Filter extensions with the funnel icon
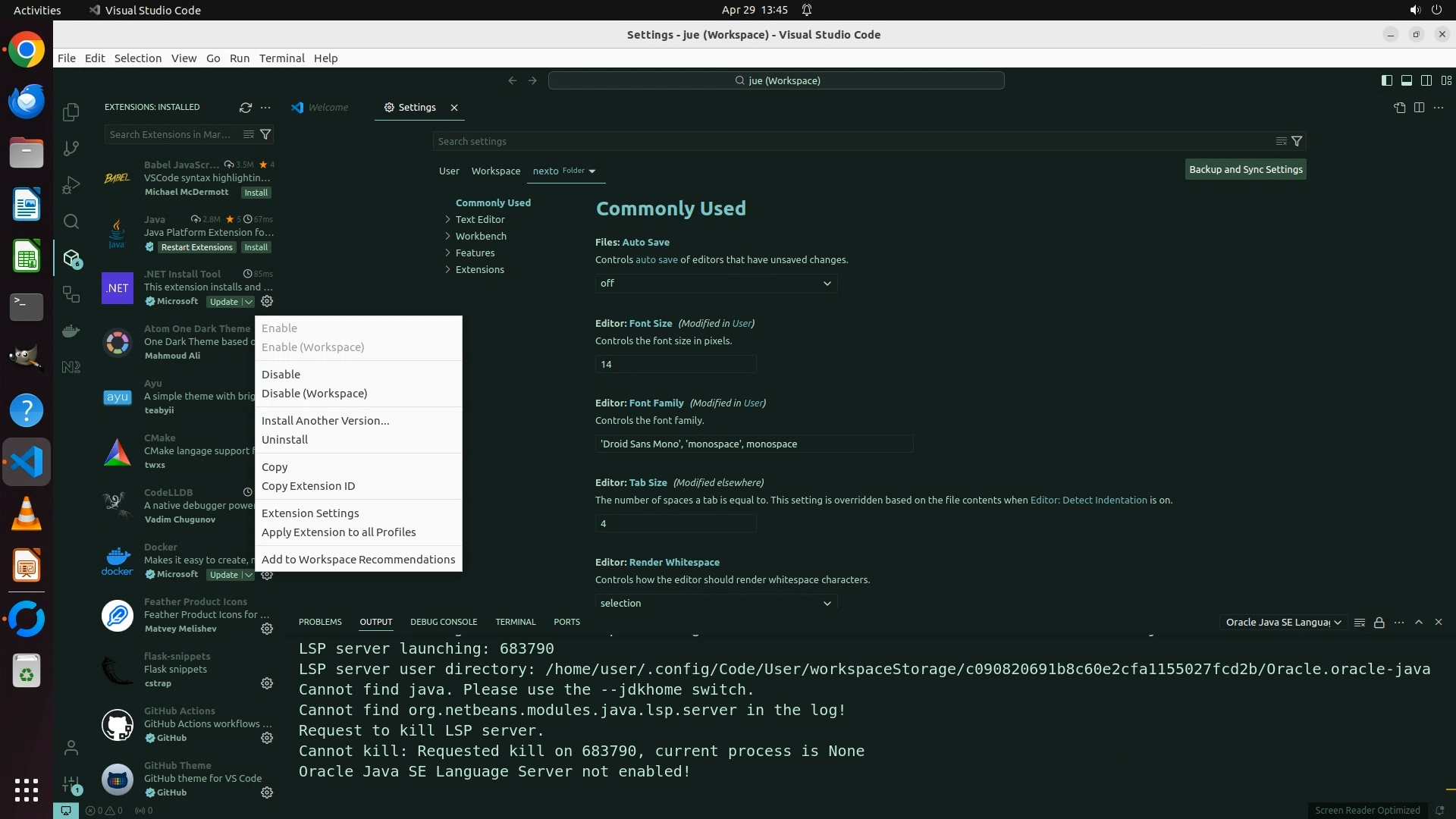The width and height of the screenshot is (1456, 819). click(265, 134)
